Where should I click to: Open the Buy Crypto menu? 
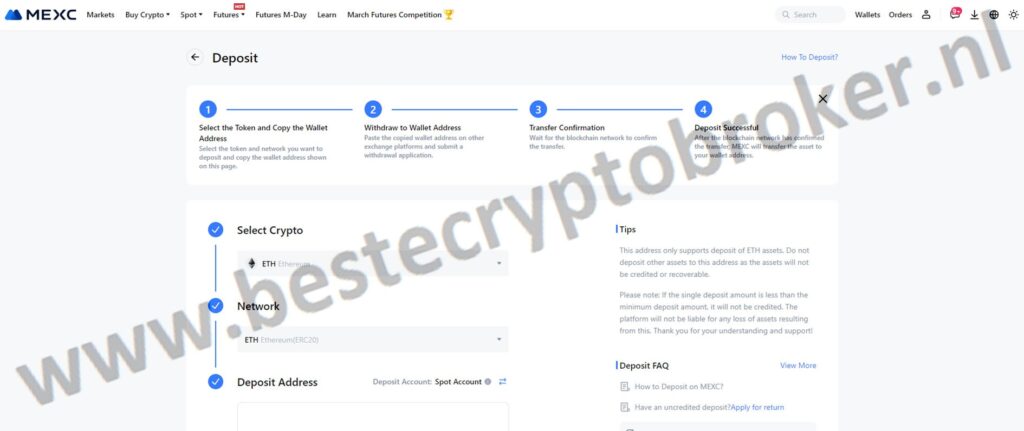tap(148, 14)
